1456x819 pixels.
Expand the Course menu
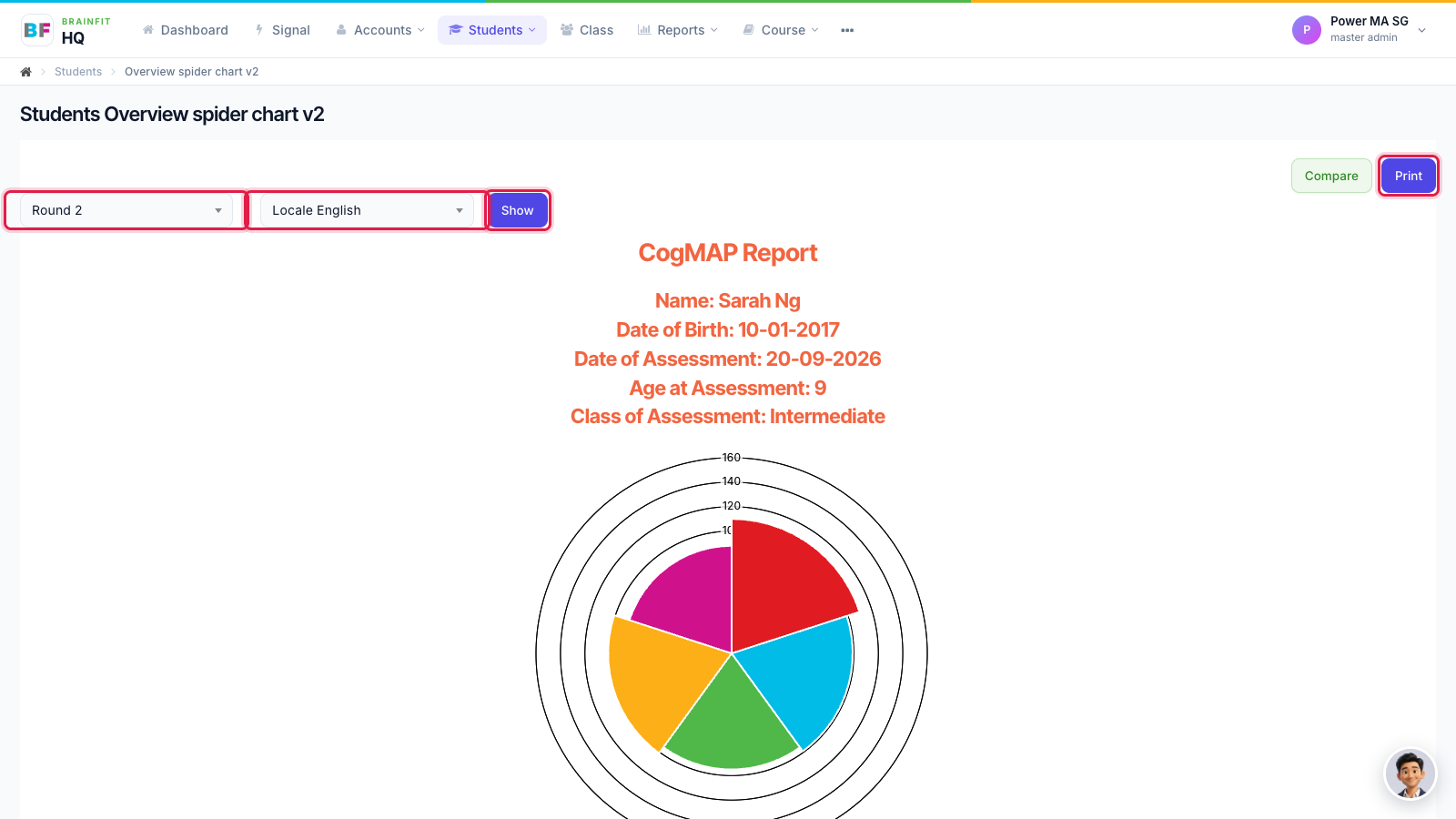[x=781, y=30]
